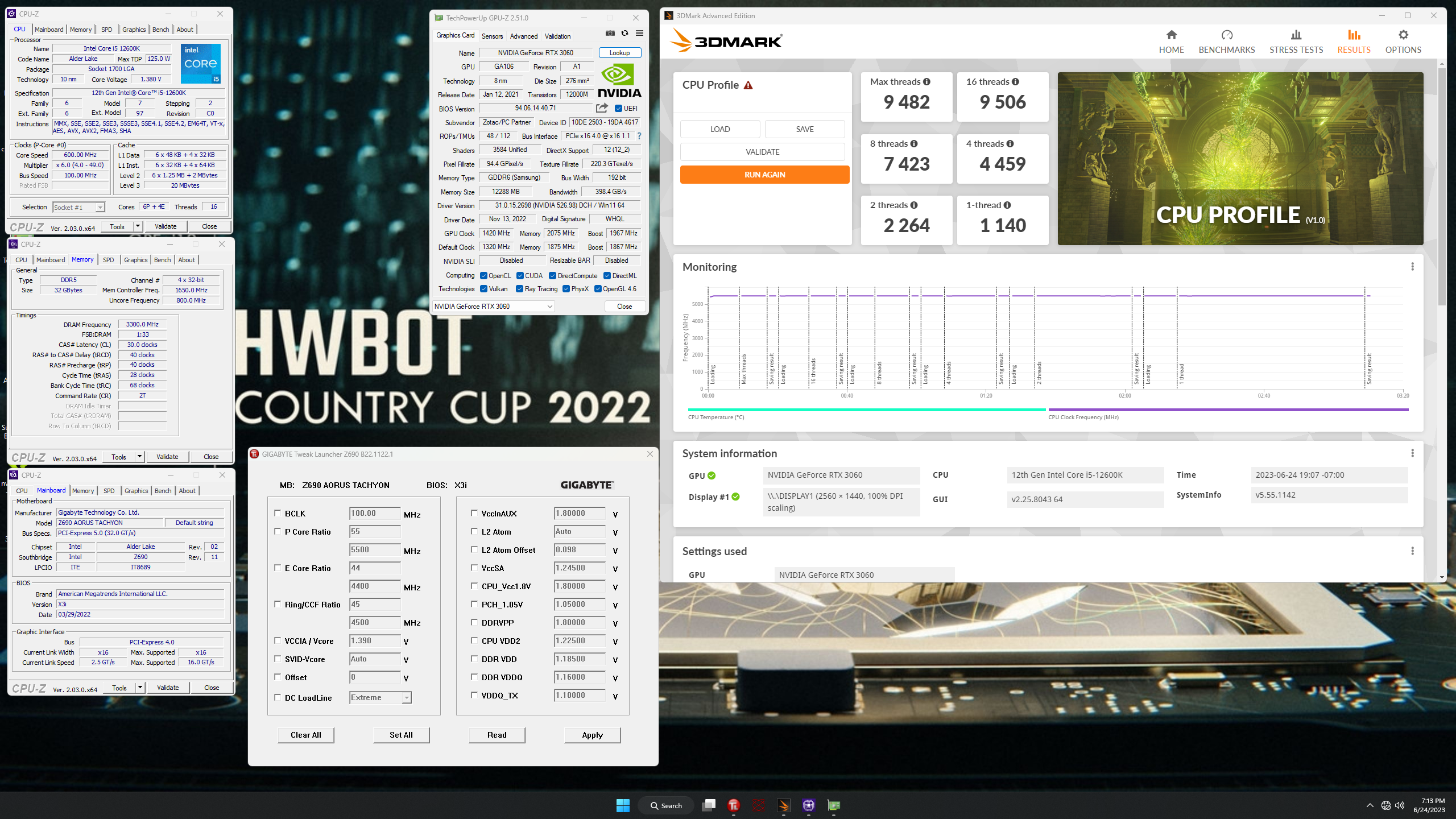Click CPU Profile warning triangle icon
The image size is (1456, 819).
[748, 85]
